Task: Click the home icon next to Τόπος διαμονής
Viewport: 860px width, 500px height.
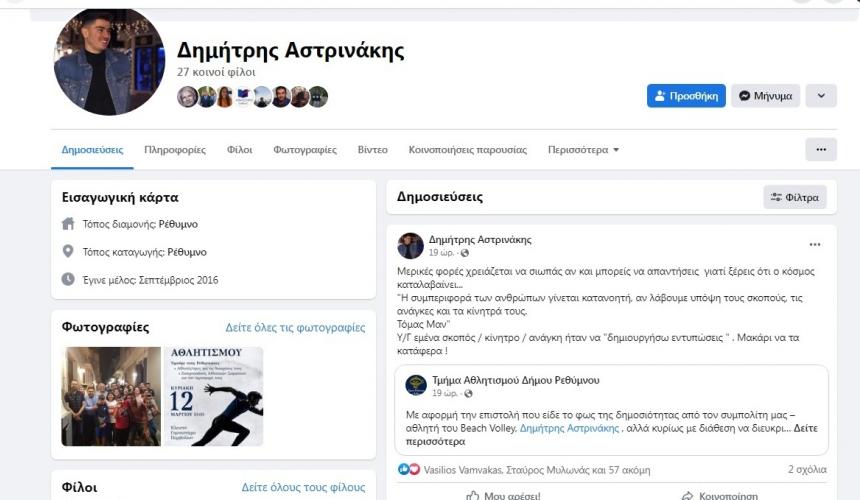Action: click(x=68, y=224)
